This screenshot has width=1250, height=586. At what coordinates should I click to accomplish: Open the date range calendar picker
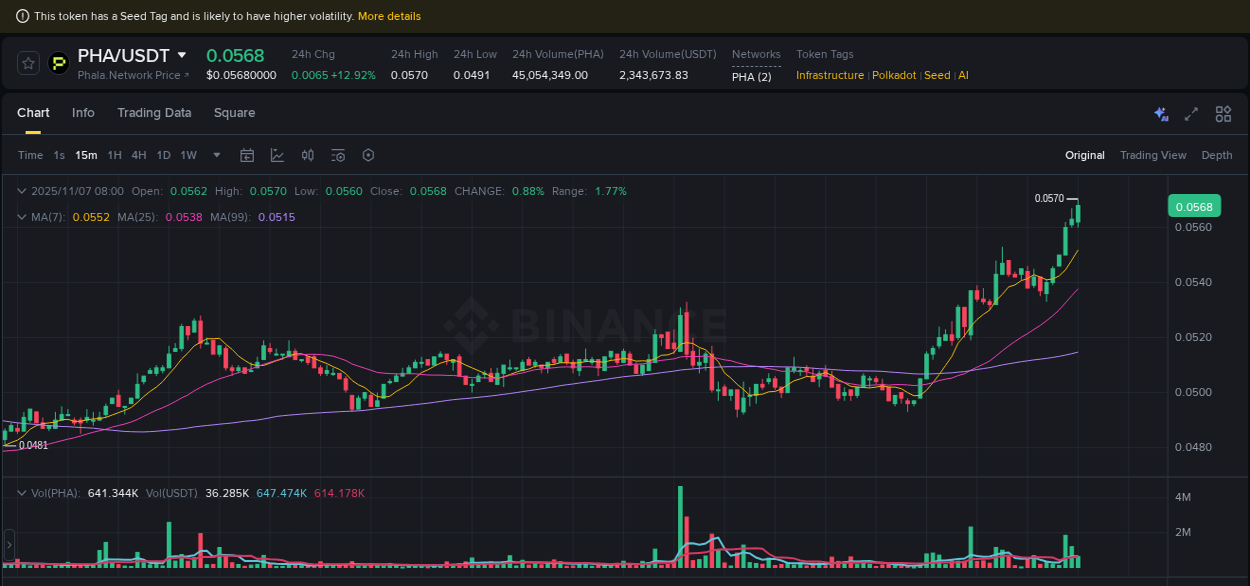[247, 155]
